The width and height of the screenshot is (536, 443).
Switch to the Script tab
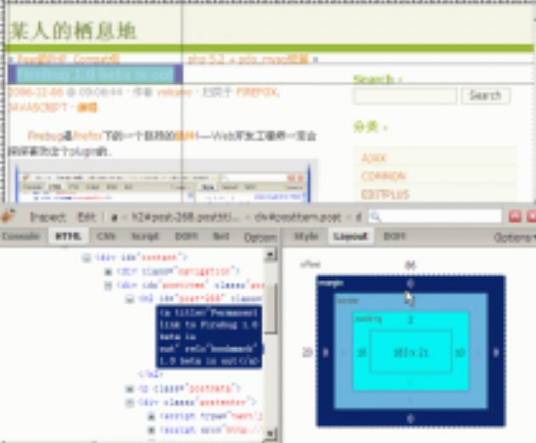146,236
